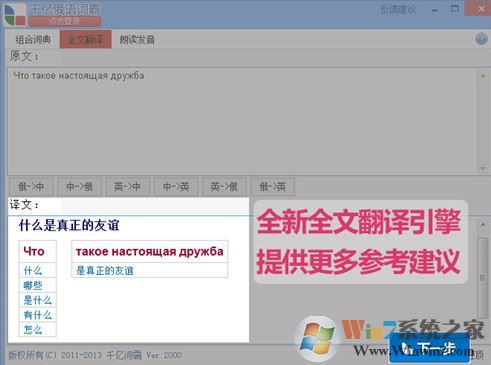
Task: Open the 反馈建议 link
Action: (x=398, y=9)
